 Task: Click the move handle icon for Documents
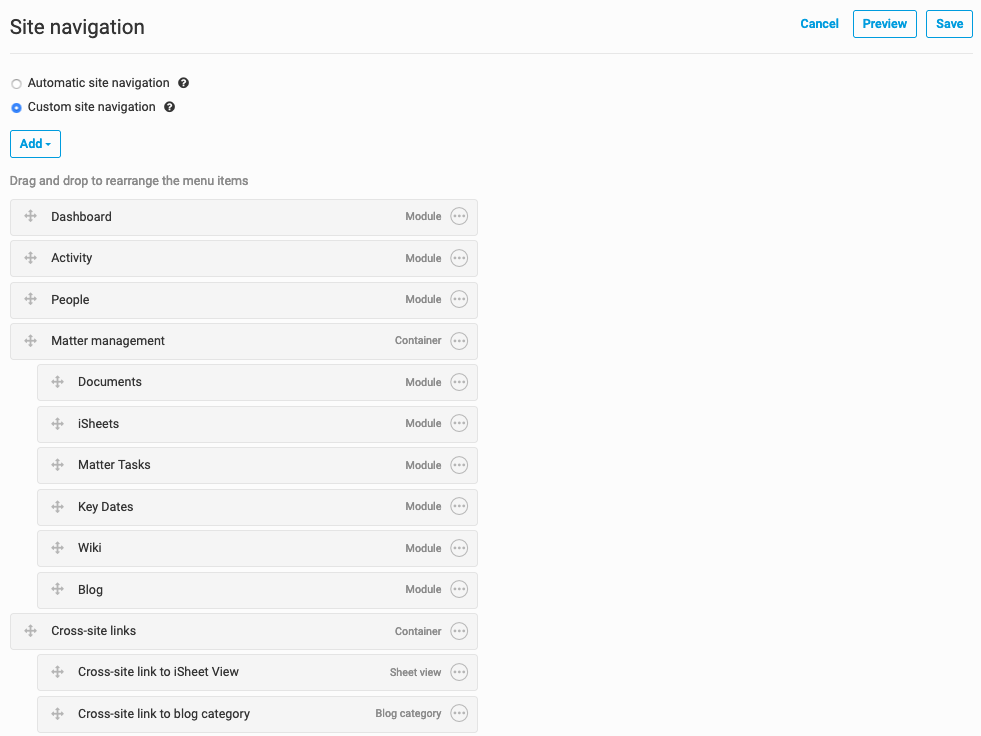(x=57, y=382)
